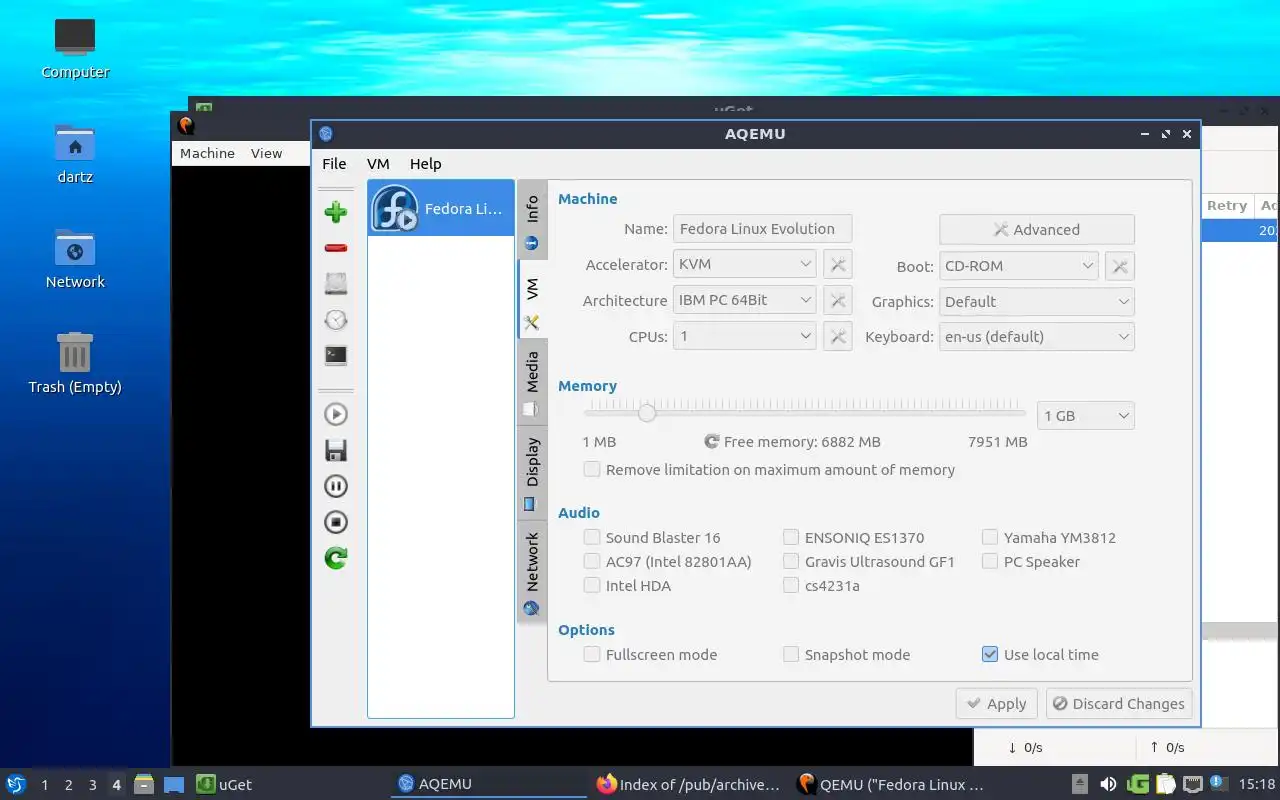The image size is (1280, 800).
Task: Open the 1 GB memory size dropdown
Action: coord(1086,415)
